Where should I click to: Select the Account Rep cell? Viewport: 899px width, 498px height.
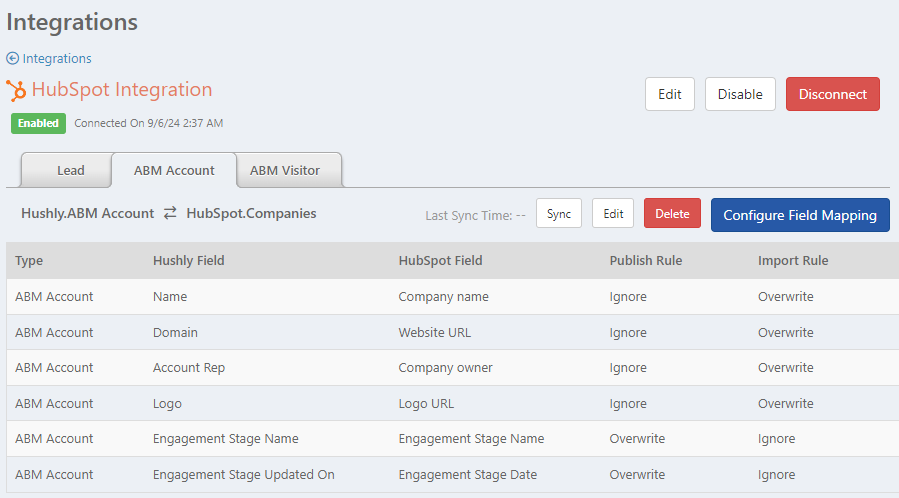point(189,368)
